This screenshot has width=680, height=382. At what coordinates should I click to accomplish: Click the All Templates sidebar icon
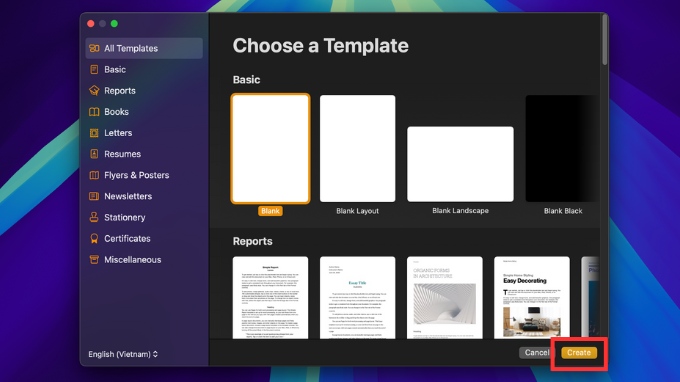[94, 48]
